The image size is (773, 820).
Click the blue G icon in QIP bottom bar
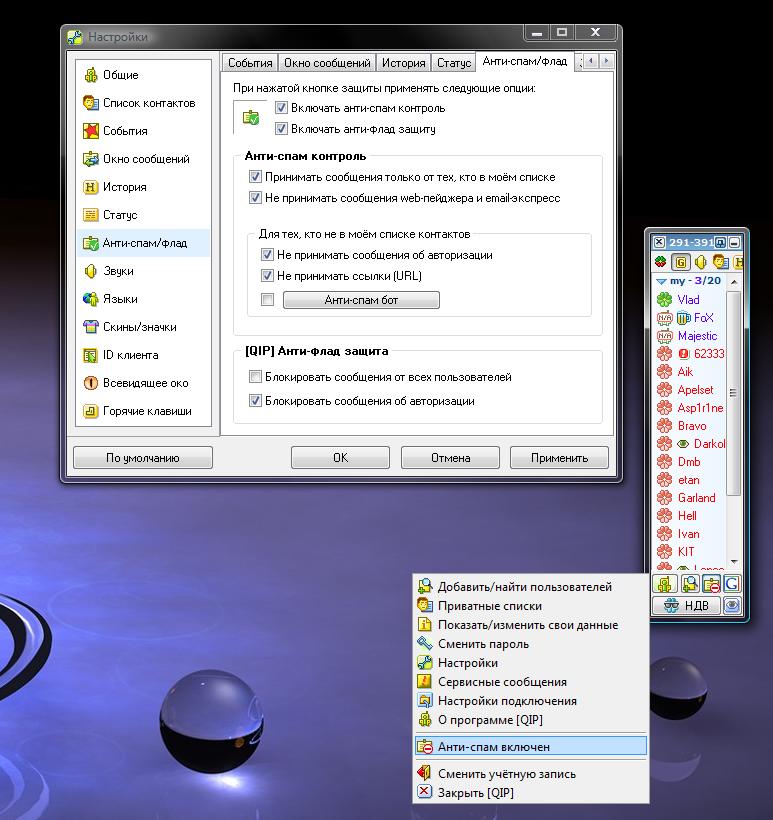coord(732,584)
